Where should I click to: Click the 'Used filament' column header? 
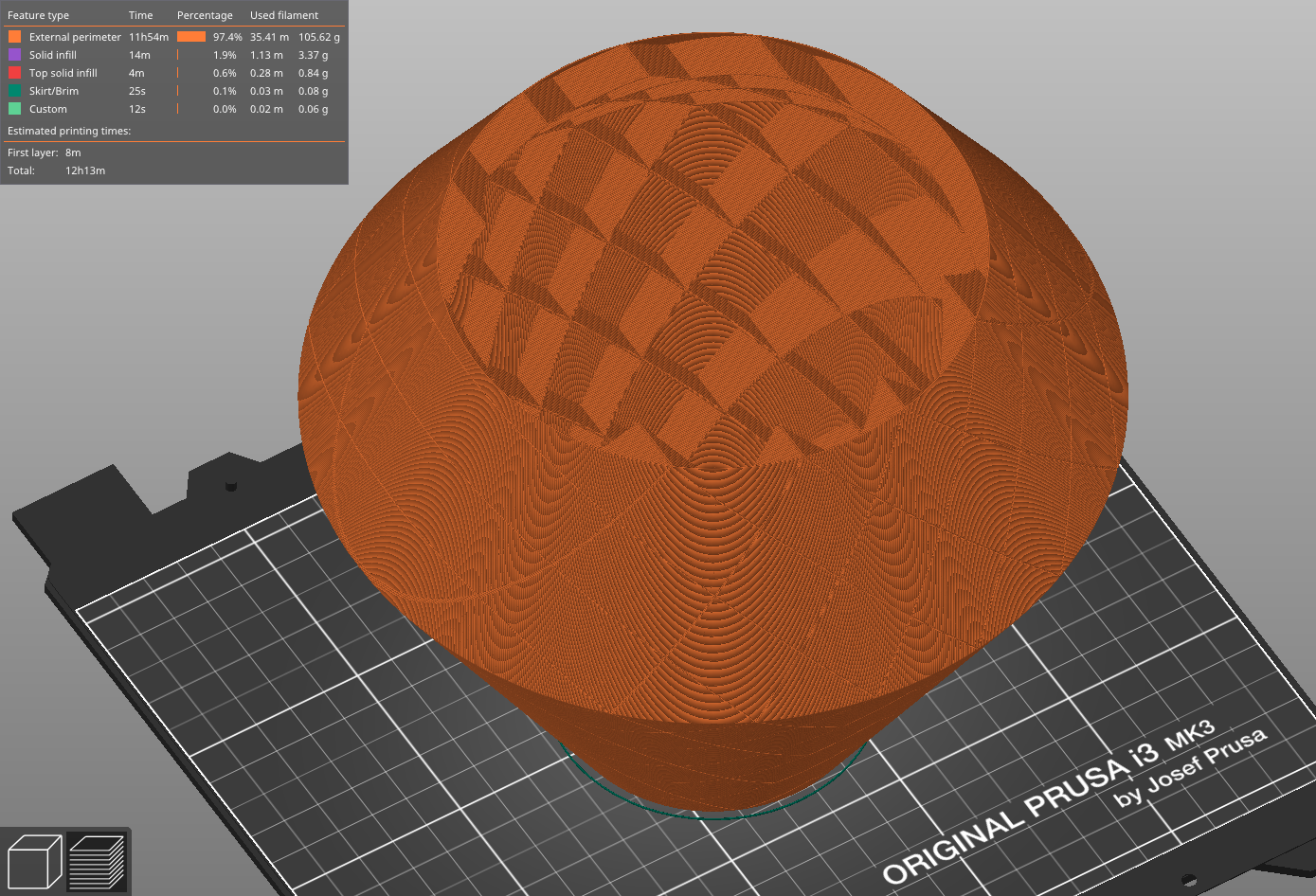click(284, 15)
